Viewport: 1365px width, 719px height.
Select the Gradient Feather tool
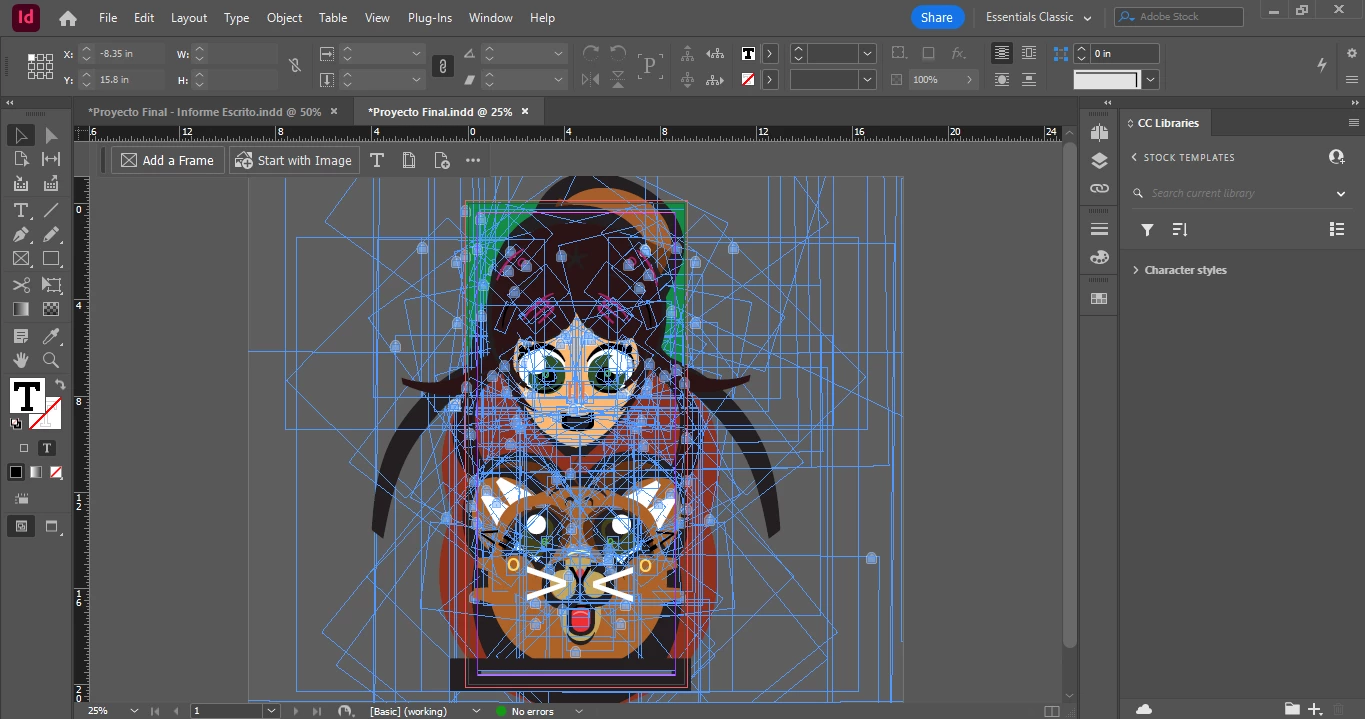[51, 310]
